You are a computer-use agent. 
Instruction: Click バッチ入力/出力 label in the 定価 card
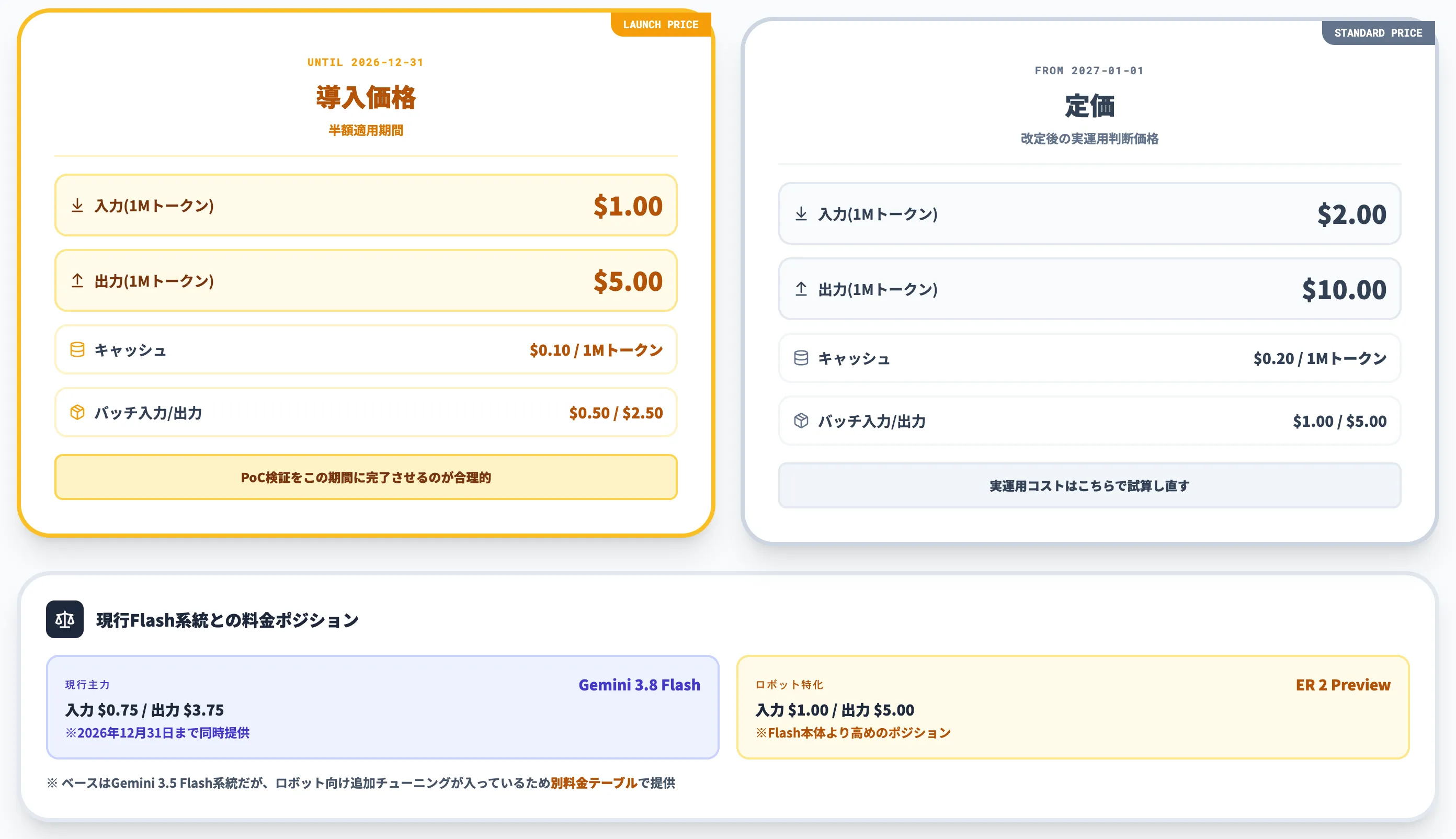pyautogui.click(x=872, y=421)
